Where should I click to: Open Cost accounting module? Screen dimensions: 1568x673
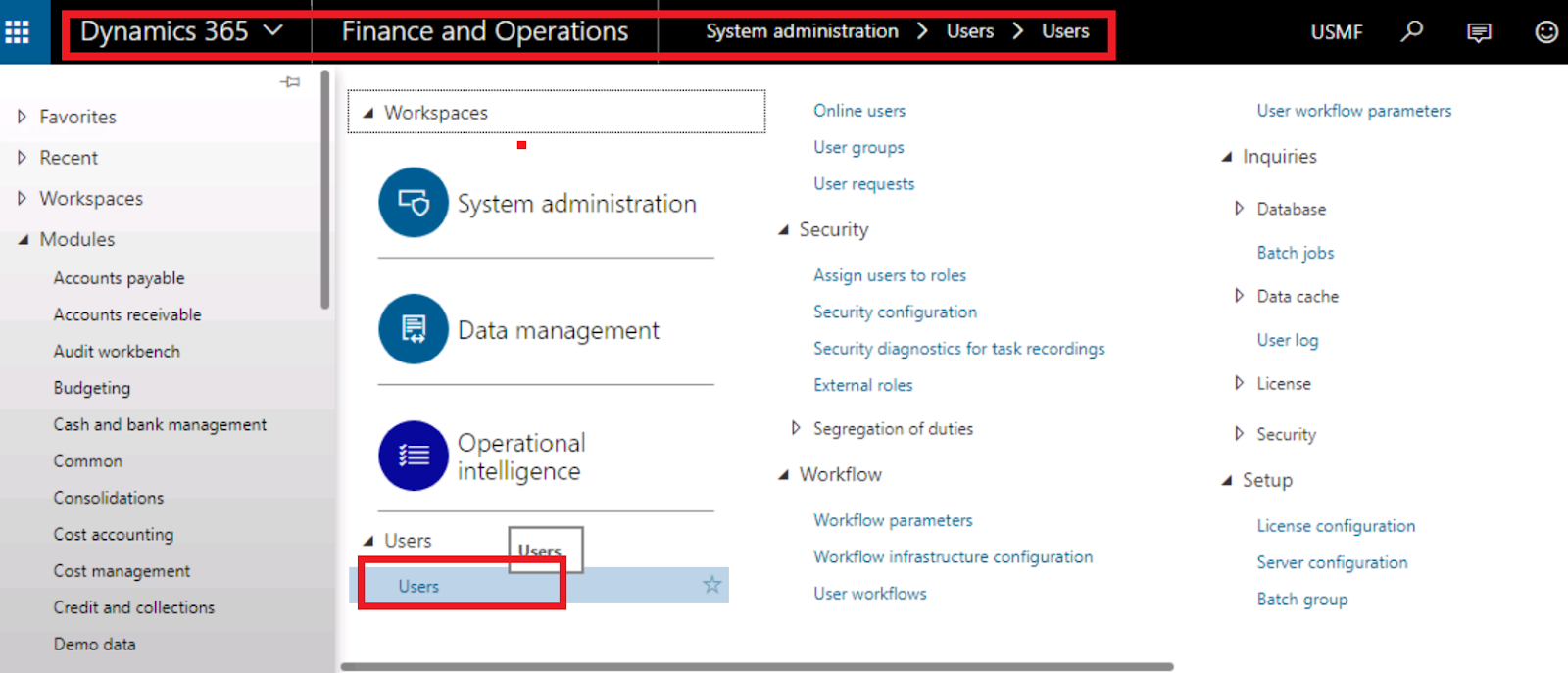click(x=114, y=534)
